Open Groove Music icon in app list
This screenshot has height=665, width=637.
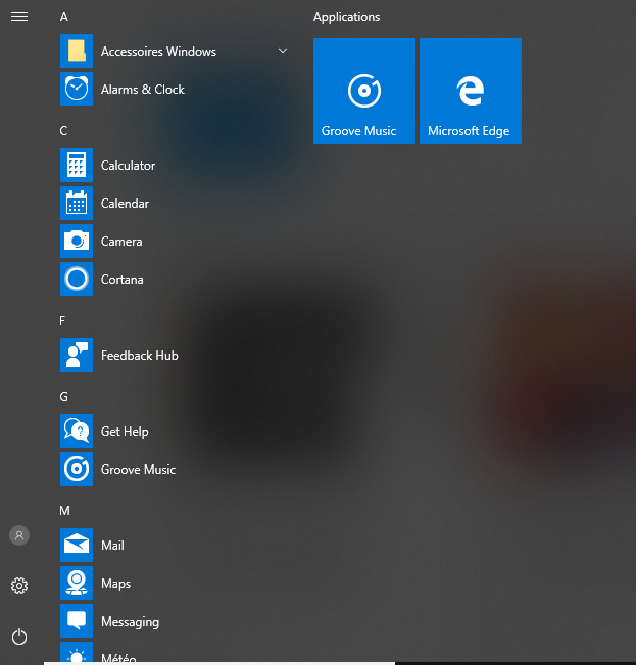76,469
